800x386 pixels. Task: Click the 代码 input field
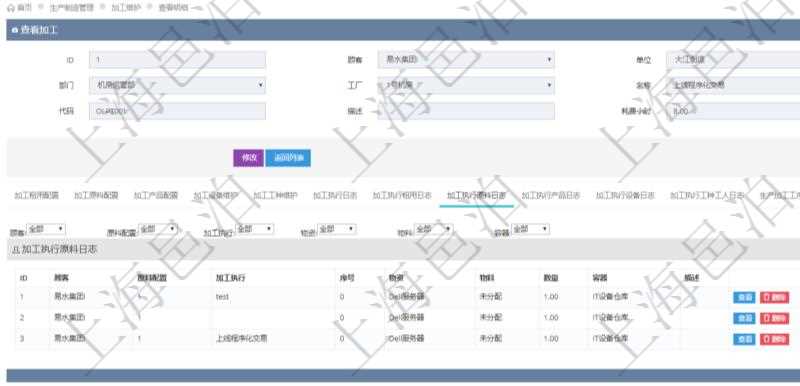click(177, 111)
